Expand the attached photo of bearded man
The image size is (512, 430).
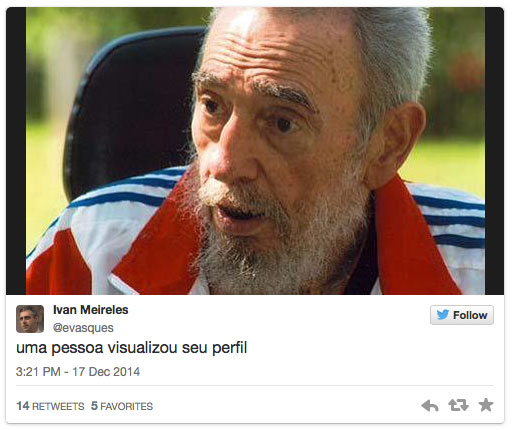pyautogui.click(x=255, y=151)
